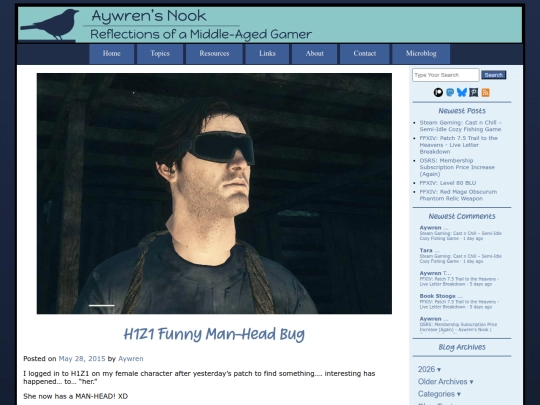540x405 pixels.
Task: Open the Steam Gaming: Cast n Chill post
Action: tap(460, 126)
